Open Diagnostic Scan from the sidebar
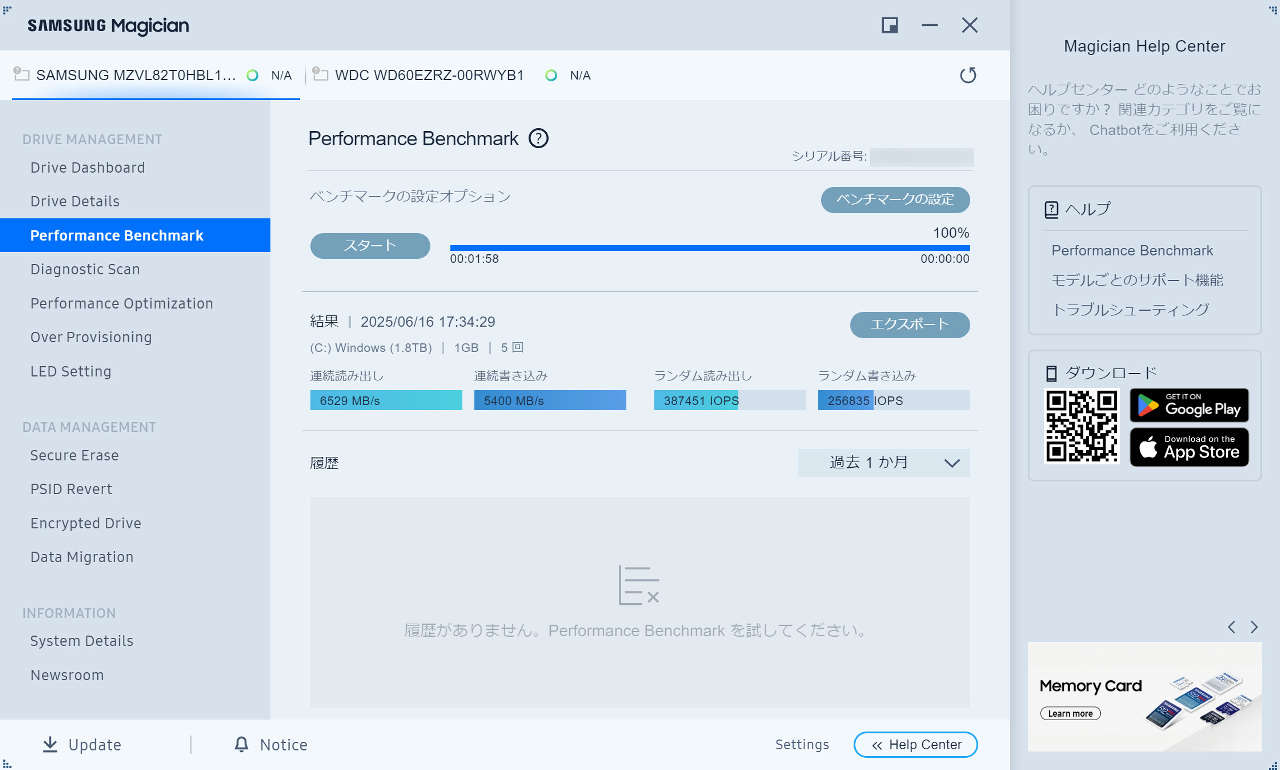 point(85,269)
